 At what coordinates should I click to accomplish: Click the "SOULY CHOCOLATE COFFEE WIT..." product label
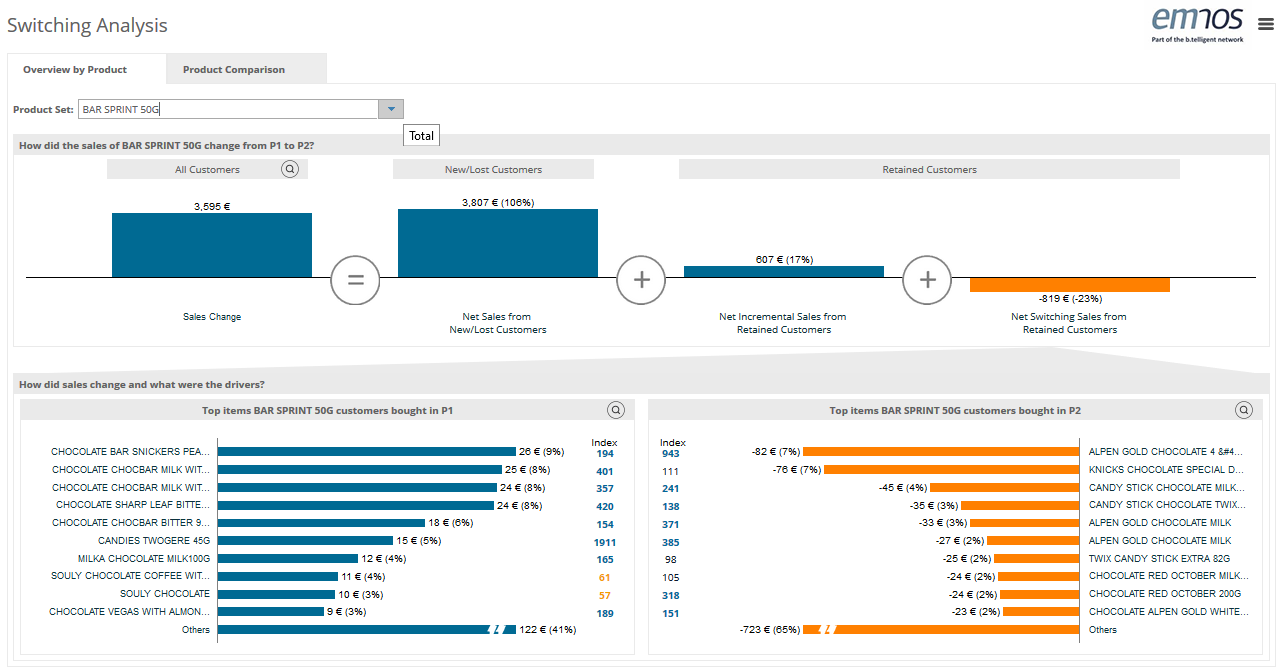pyautogui.click(x=131, y=576)
